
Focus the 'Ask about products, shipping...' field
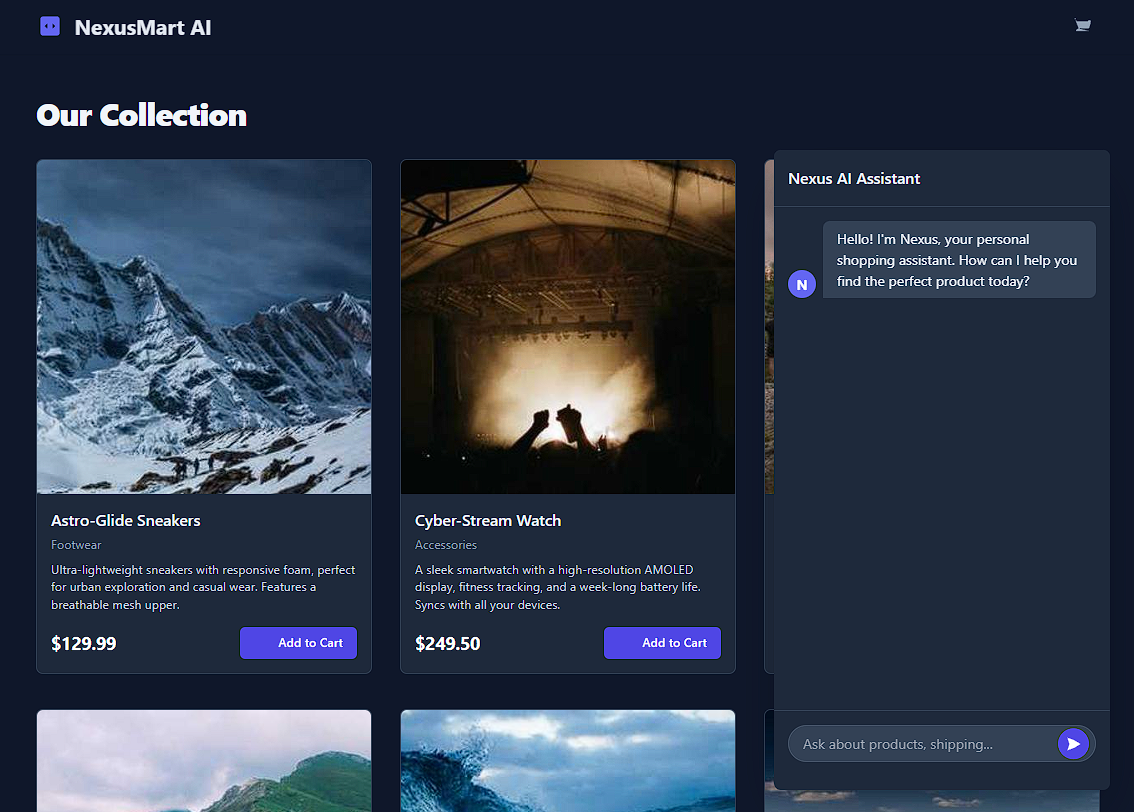[922, 744]
